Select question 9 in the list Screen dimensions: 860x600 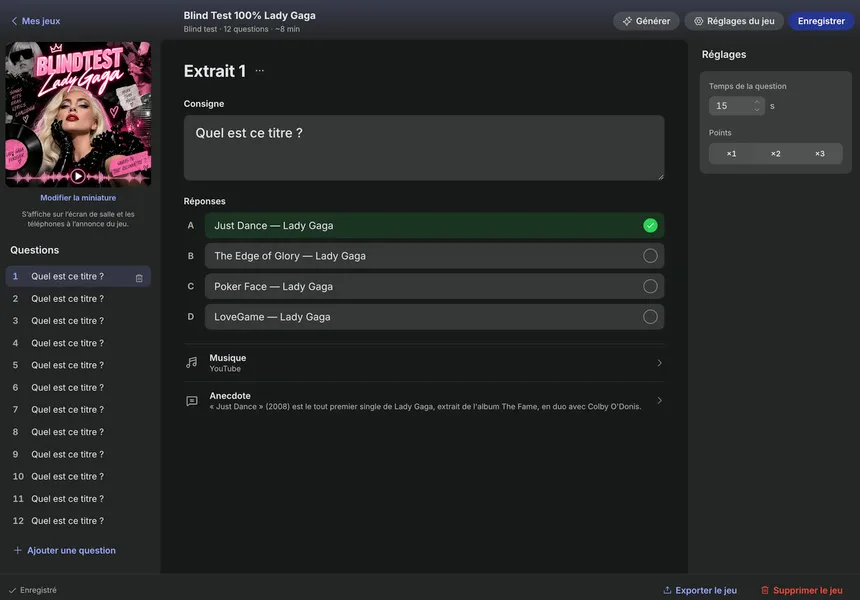tap(78, 455)
